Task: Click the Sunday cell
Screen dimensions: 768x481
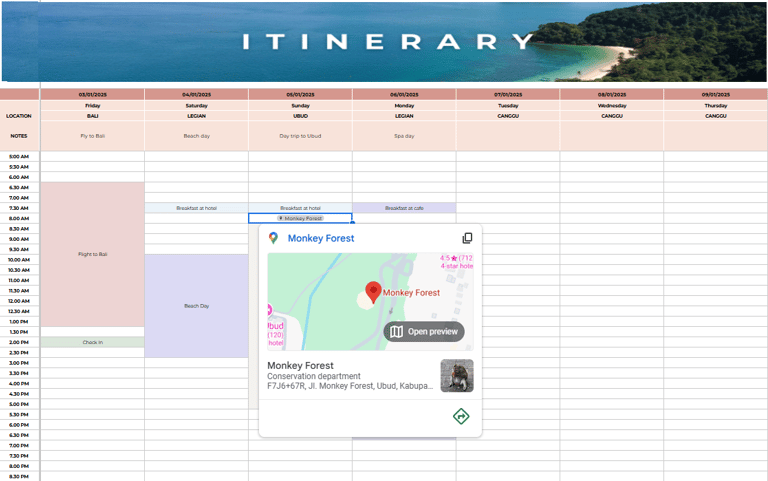Action: click(x=300, y=105)
